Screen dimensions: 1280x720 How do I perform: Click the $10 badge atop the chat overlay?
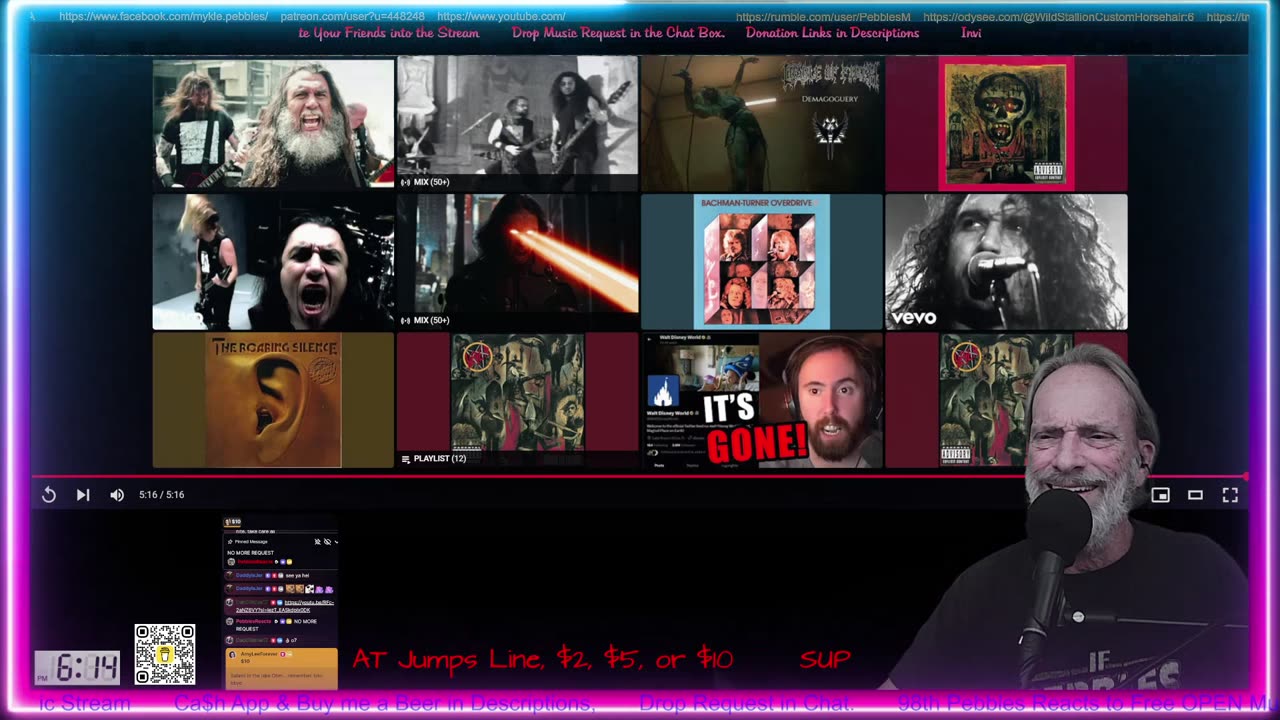232,522
